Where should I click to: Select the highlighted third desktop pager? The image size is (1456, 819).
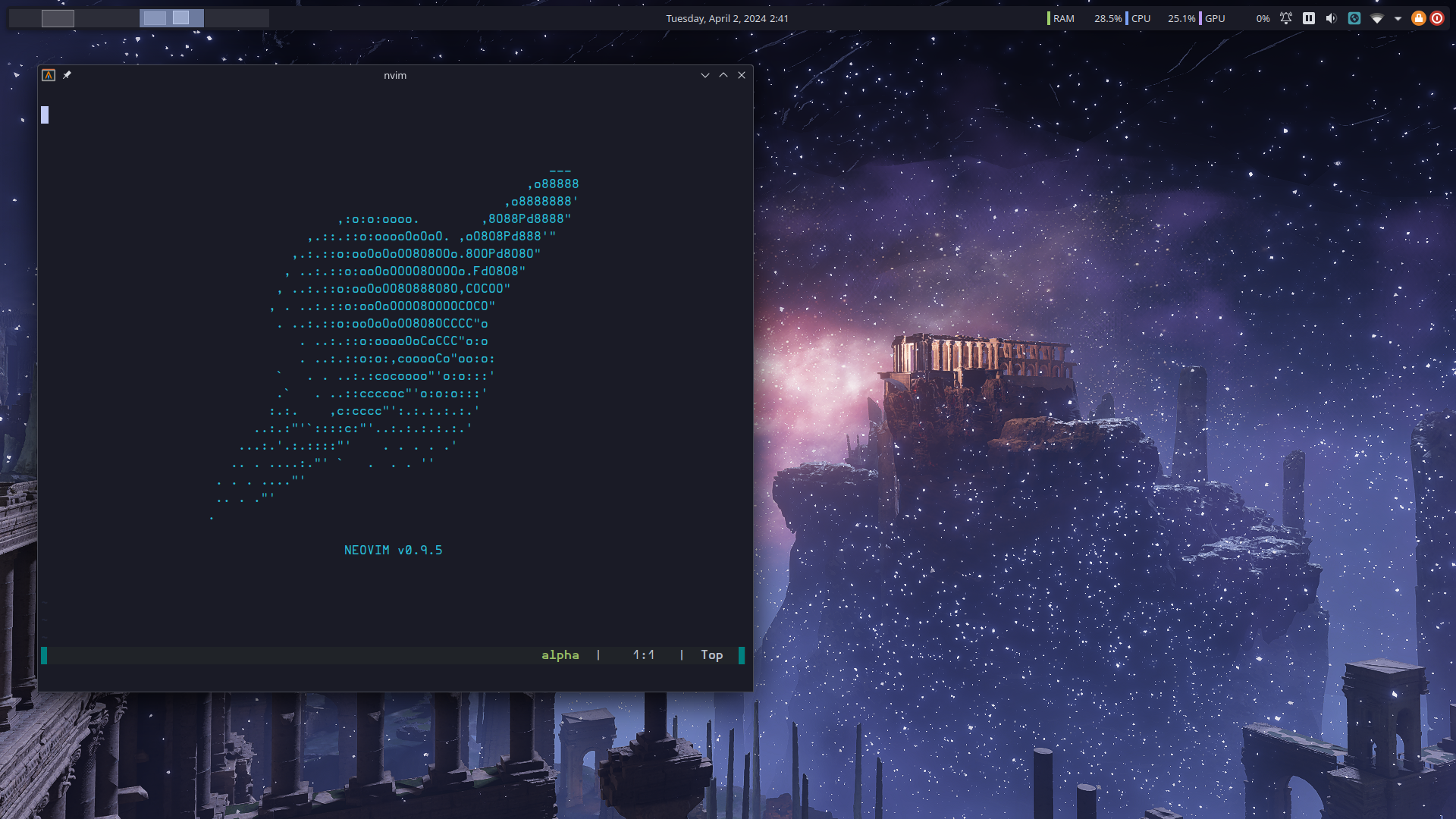coord(171,18)
